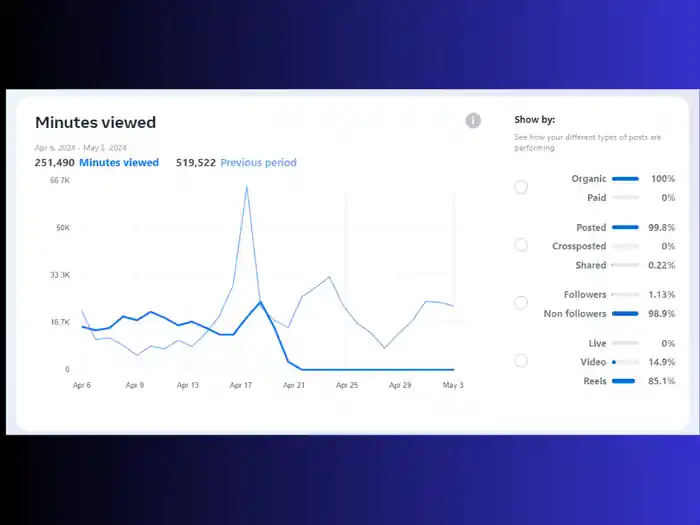The height and width of the screenshot is (525, 700).
Task: Click the current period peak near Apr 18
Action: (x=260, y=302)
